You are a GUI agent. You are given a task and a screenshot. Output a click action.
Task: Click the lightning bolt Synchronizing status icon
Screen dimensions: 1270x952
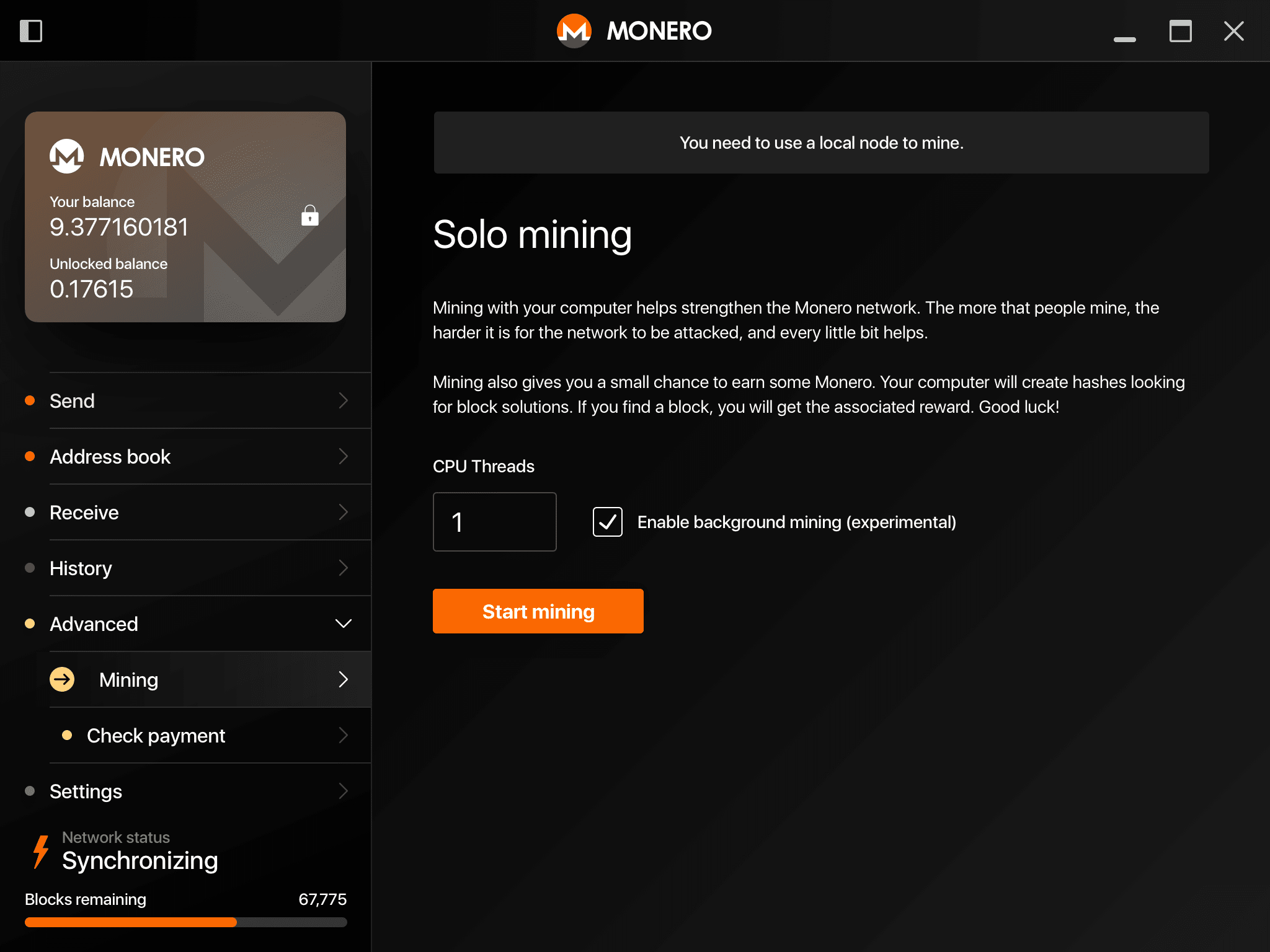(x=40, y=851)
